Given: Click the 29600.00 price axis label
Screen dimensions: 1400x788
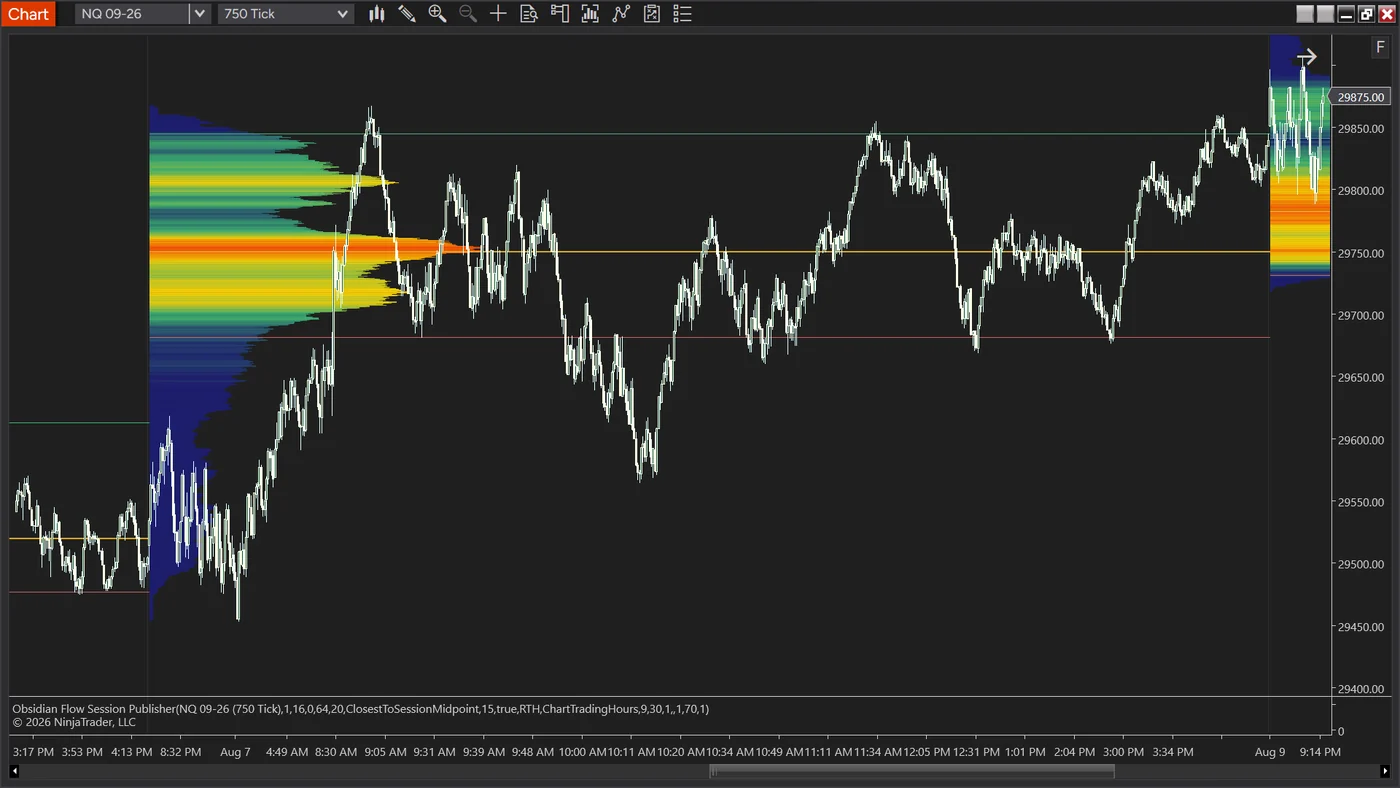Looking at the screenshot, I should [1361, 440].
